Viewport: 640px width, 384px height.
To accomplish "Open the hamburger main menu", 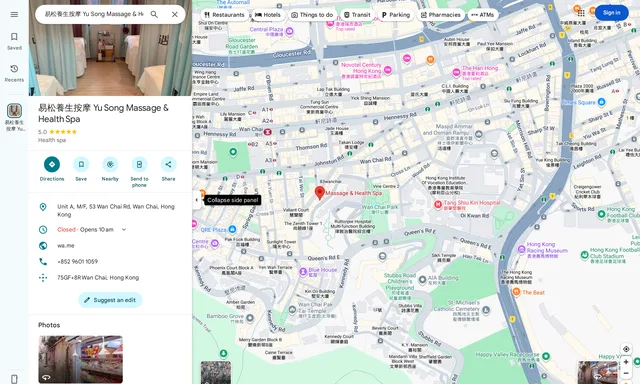I will coord(14,14).
